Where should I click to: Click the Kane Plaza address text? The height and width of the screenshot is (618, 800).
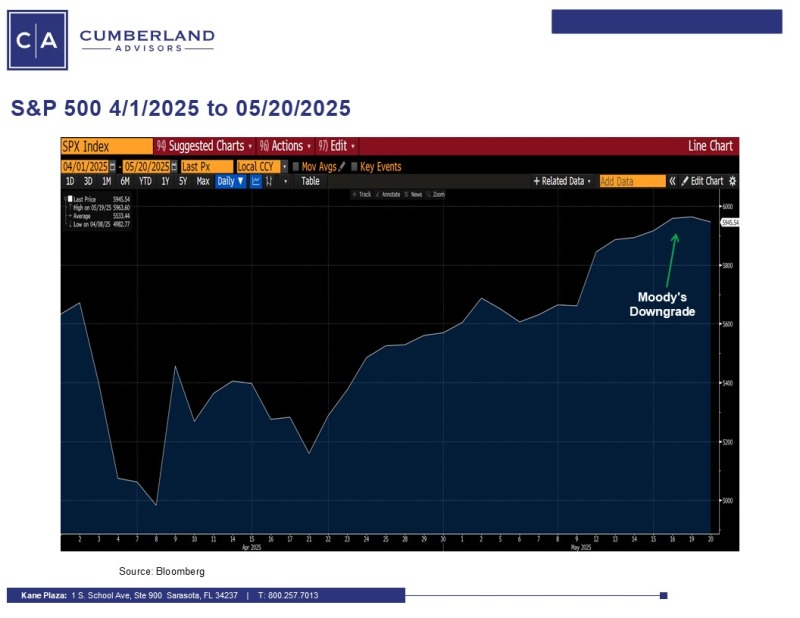(x=130, y=596)
